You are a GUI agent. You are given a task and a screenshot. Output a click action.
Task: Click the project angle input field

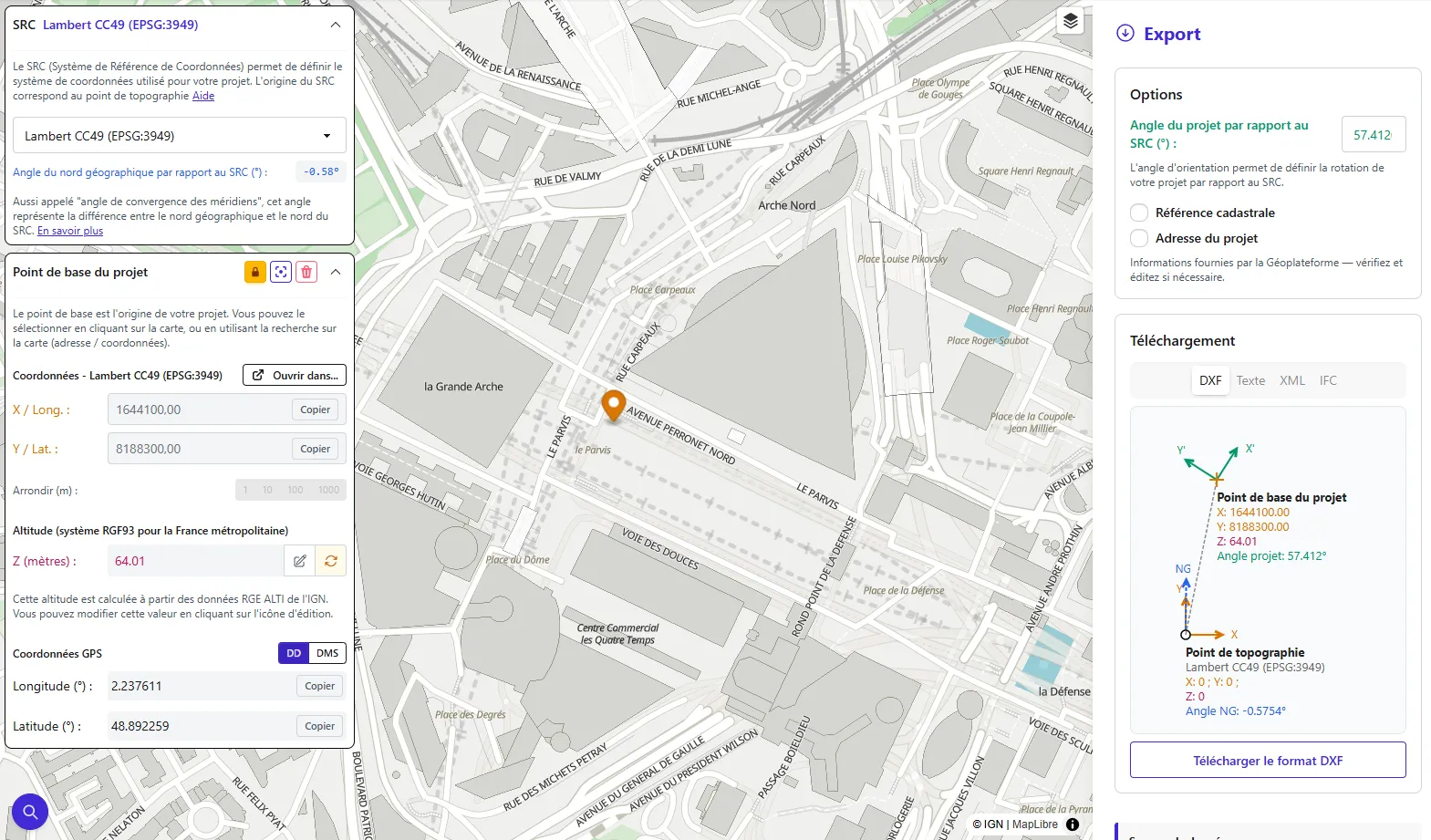(x=1373, y=134)
